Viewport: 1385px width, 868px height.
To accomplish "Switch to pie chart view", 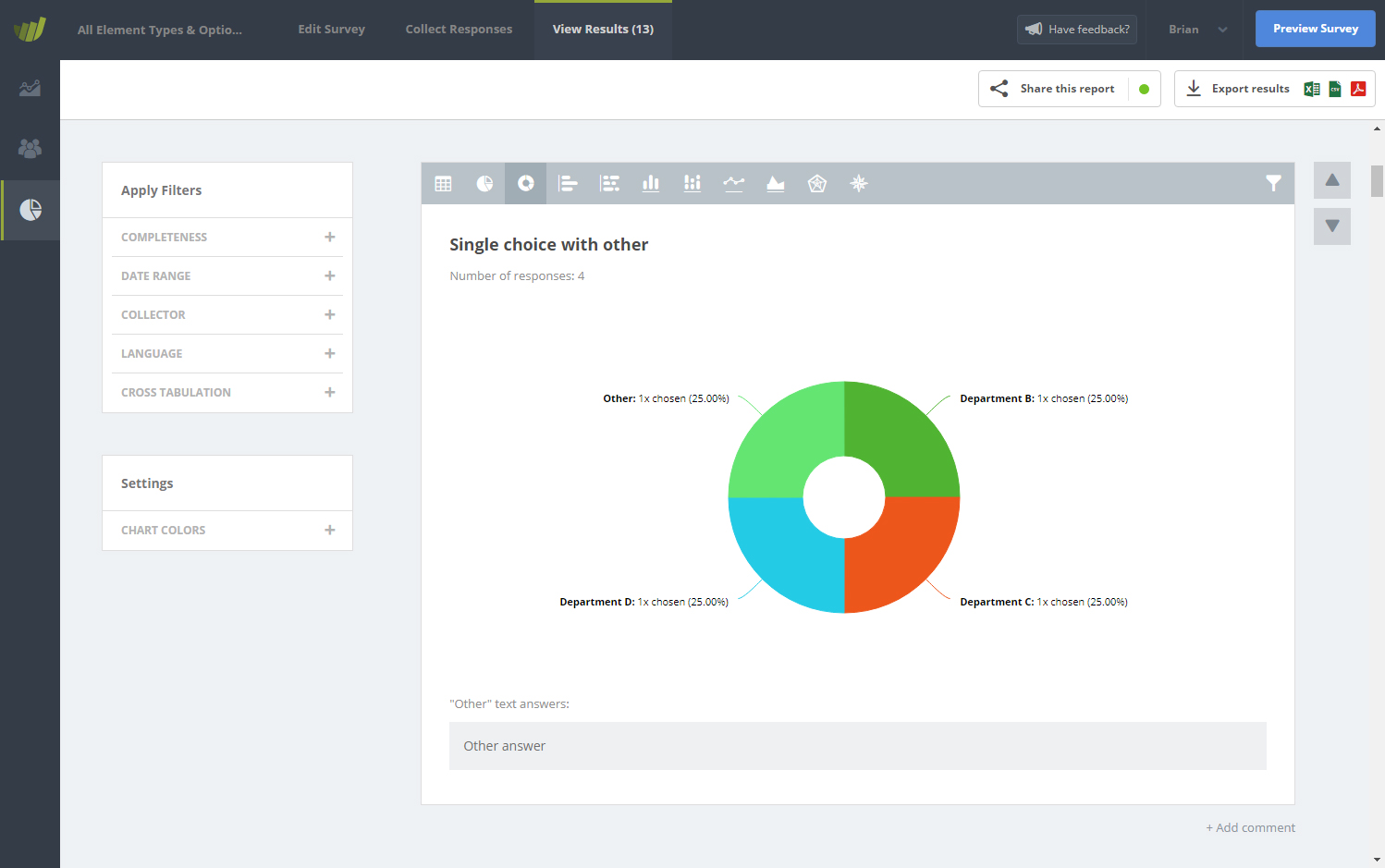I will coord(484,184).
